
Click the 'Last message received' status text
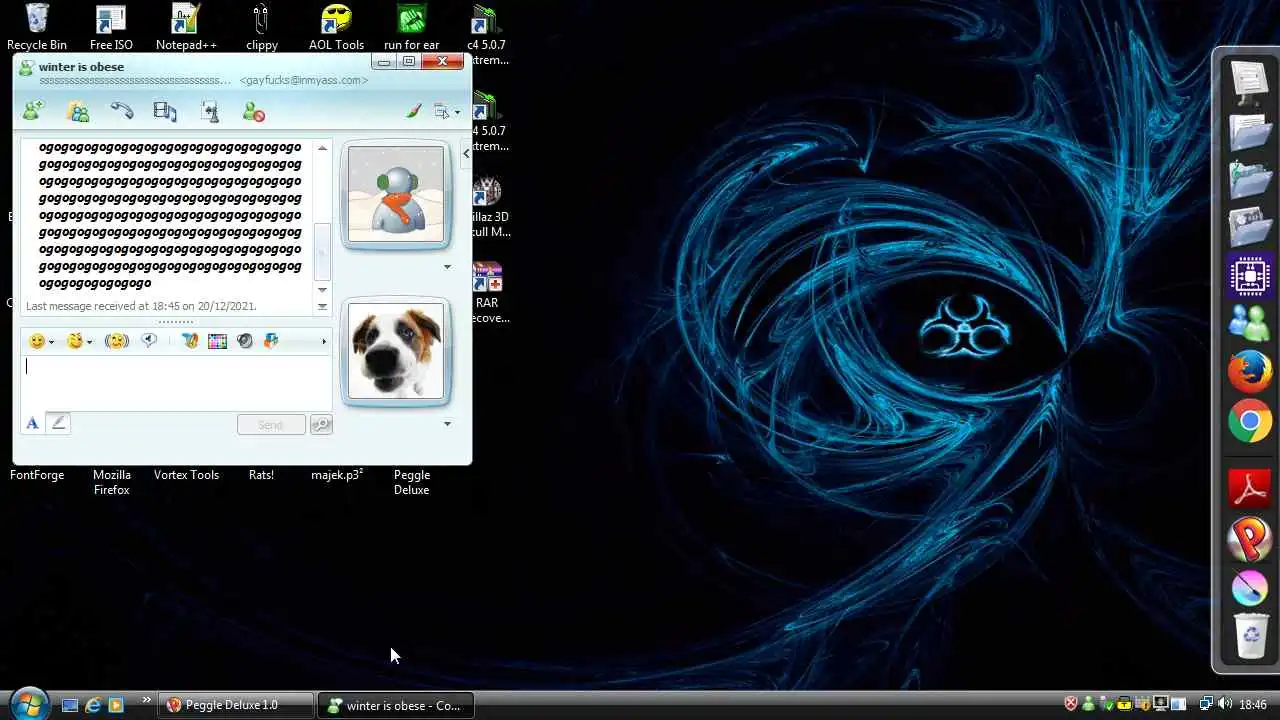tap(141, 306)
